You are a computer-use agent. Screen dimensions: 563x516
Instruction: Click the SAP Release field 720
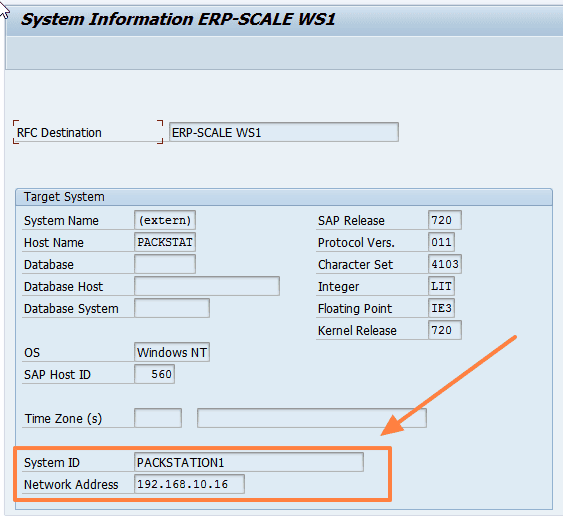445,220
